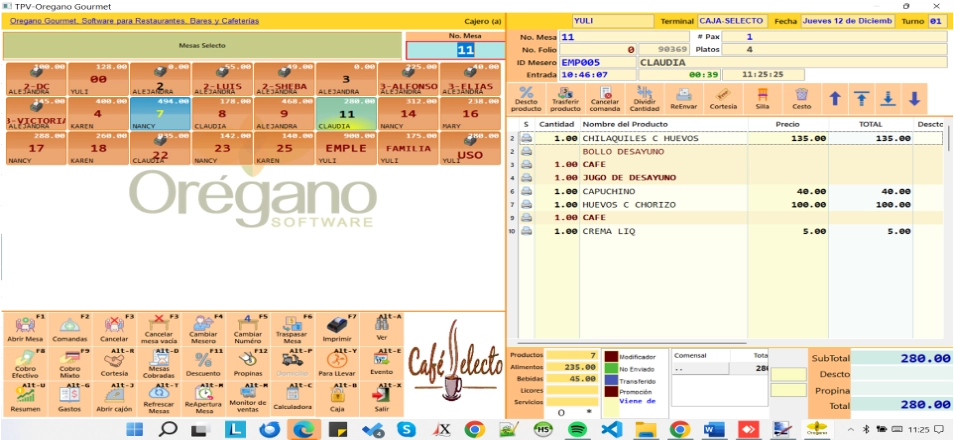Follow the Oregano Gourmet software link
Viewport: 954px width, 440px height.
tap(134, 21)
